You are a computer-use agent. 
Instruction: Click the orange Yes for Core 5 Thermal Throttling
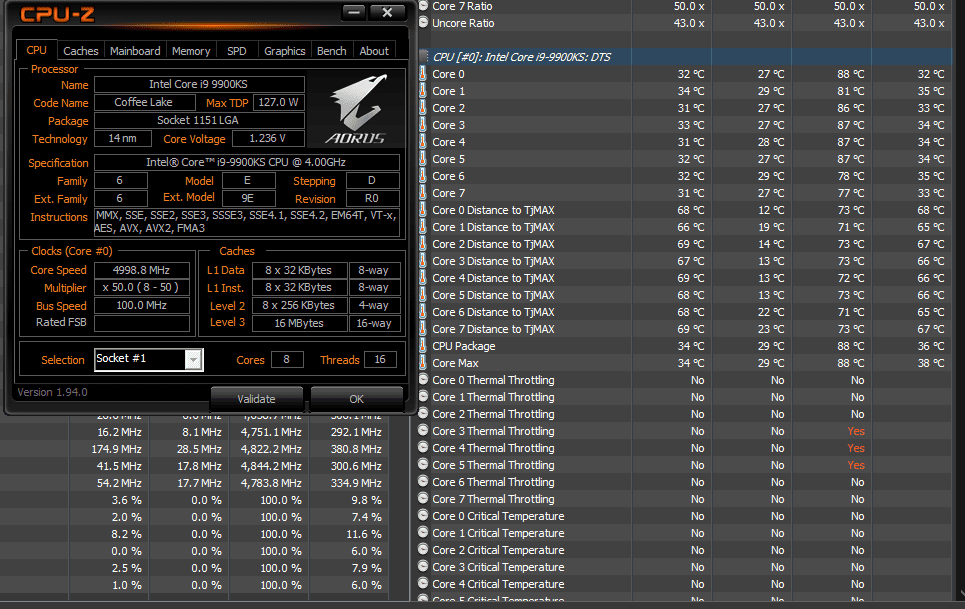point(855,465)
